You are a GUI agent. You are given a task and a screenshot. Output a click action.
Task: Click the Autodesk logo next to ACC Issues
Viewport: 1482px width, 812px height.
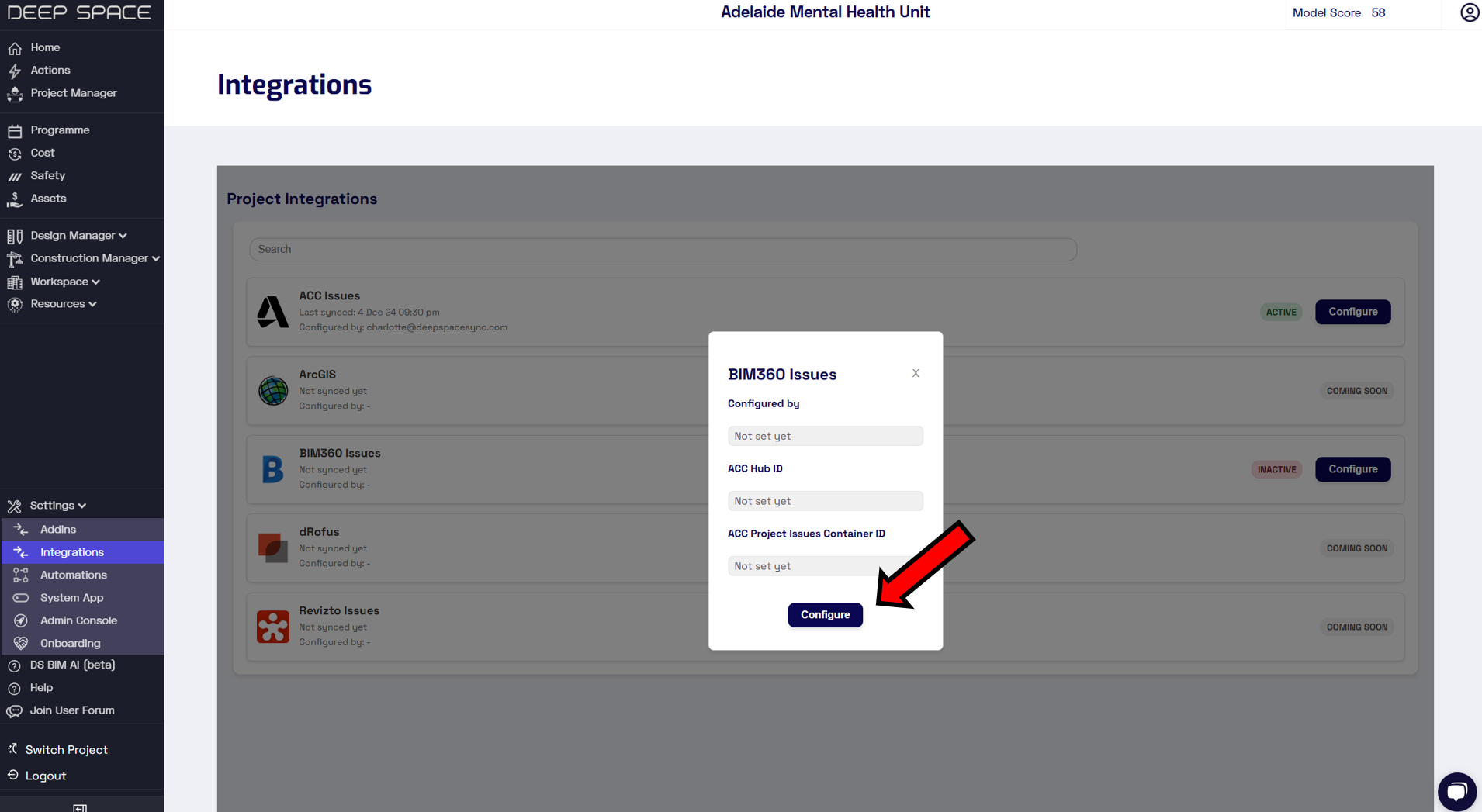coord(272,311)
